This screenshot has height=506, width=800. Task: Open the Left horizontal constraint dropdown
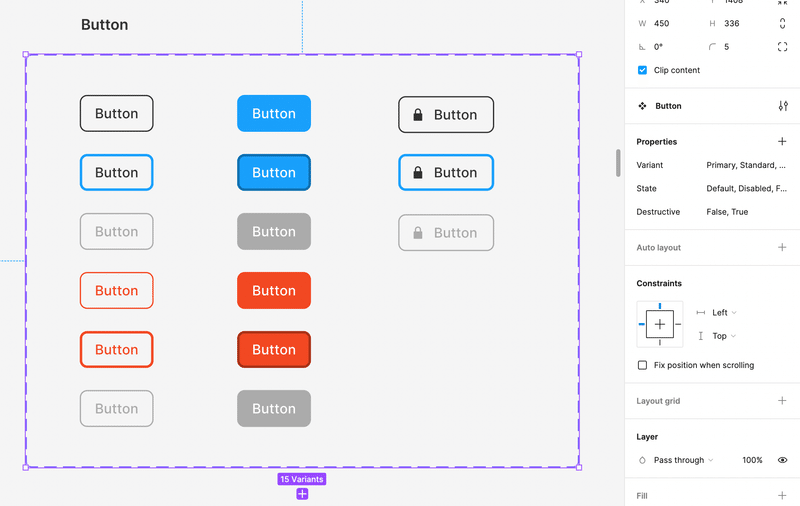tap(724, 313)
